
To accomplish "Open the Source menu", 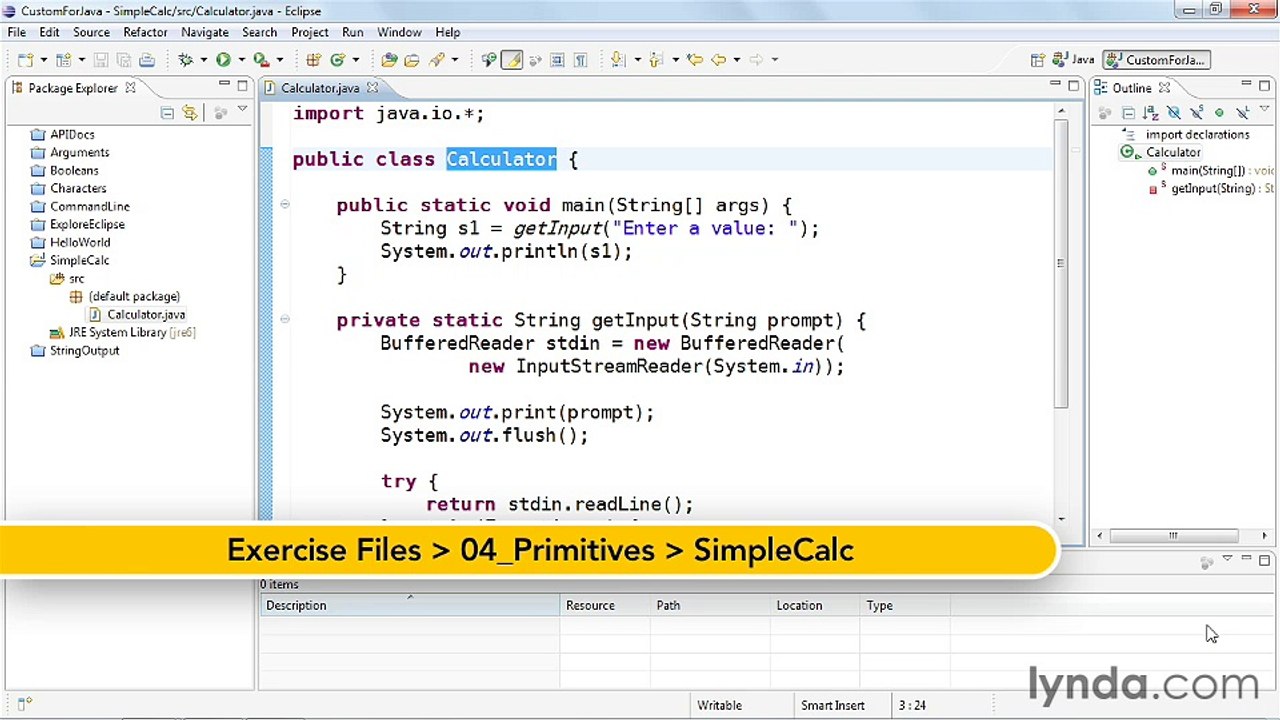I will click(91, 32).
